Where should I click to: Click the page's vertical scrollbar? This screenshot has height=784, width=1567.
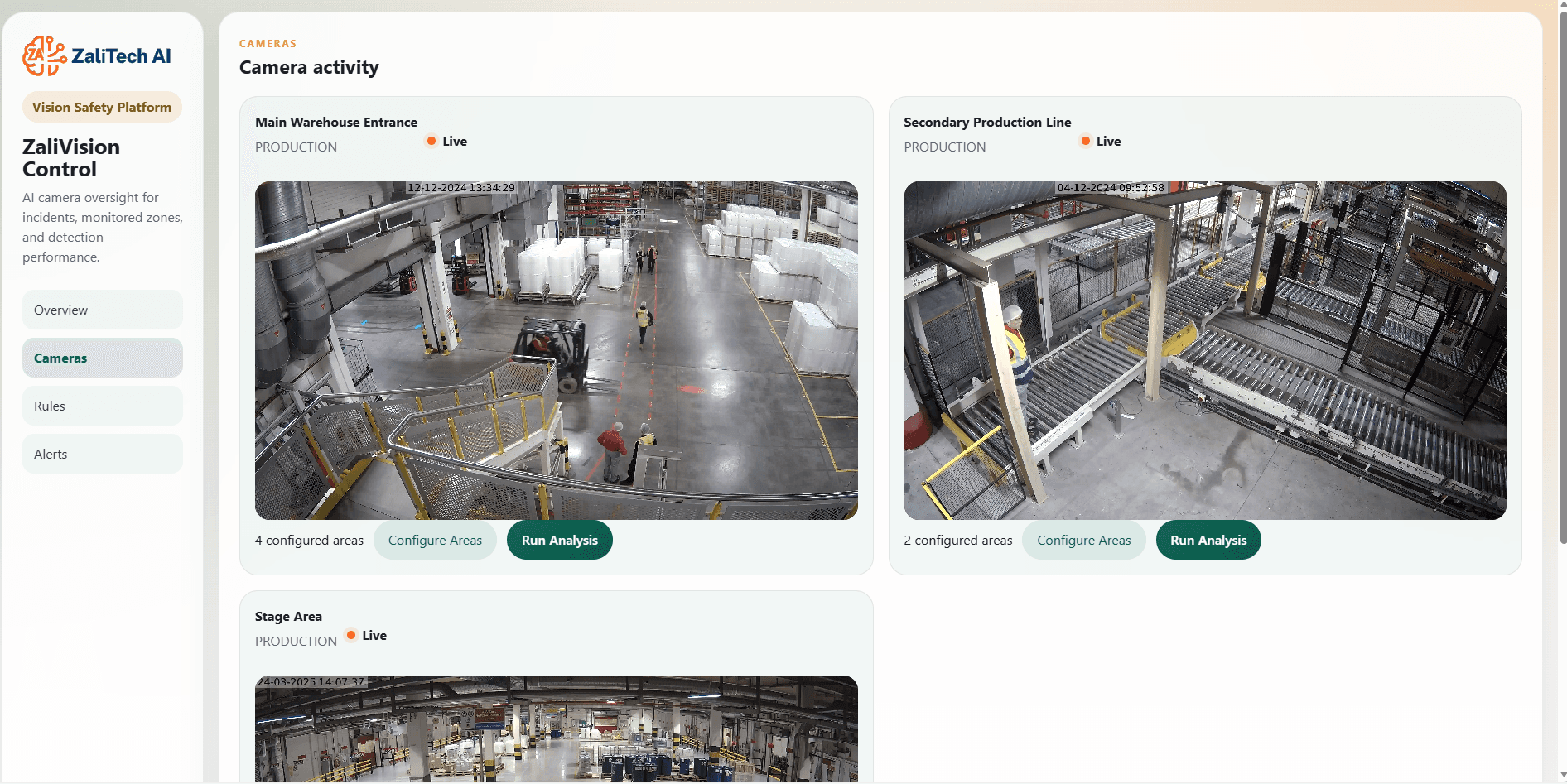click(1563, 278)
